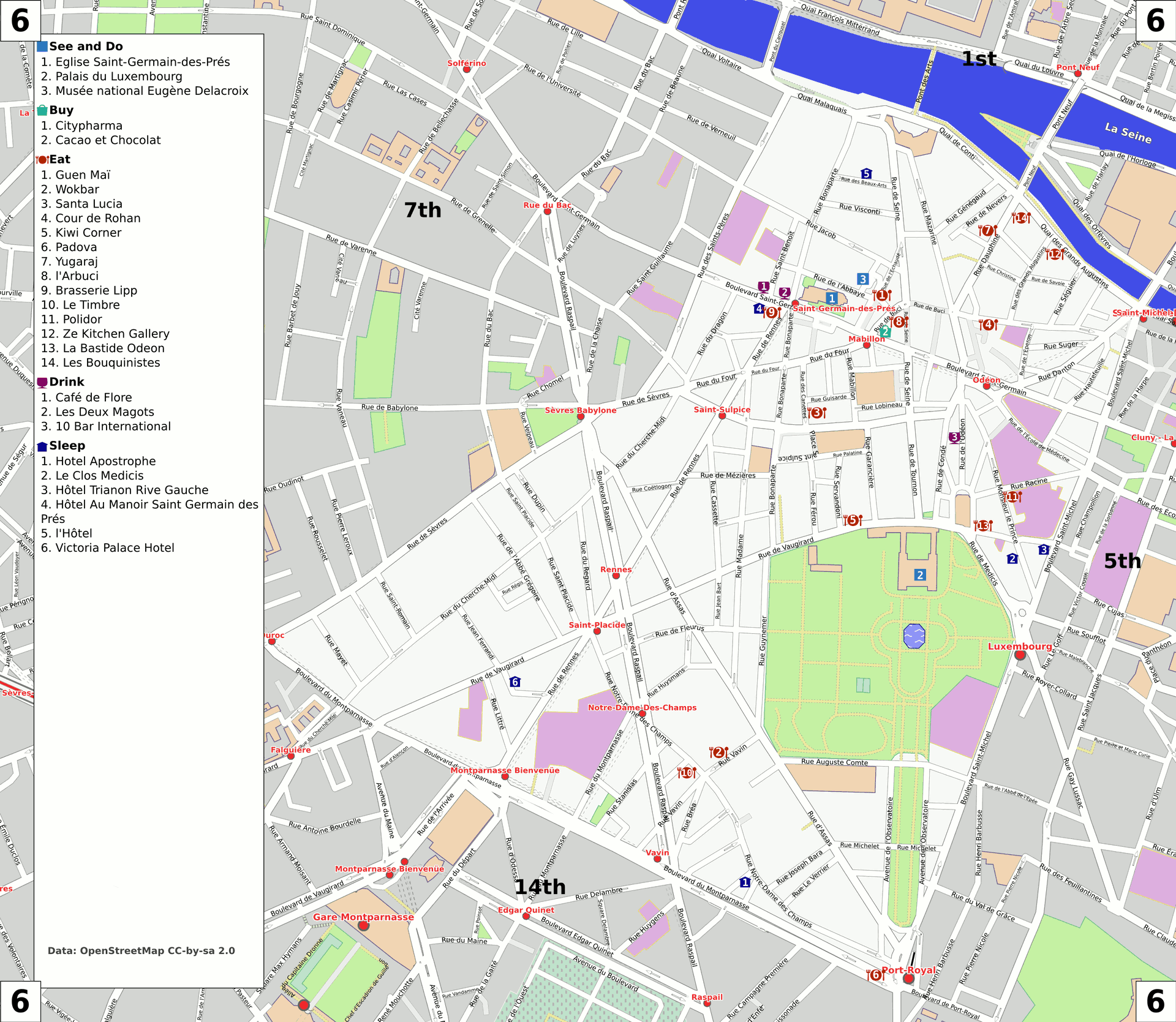The image size is (1176, 1022).
Task: Select red Eat marker 7 near Rue de Nevers
Action: 987,230
